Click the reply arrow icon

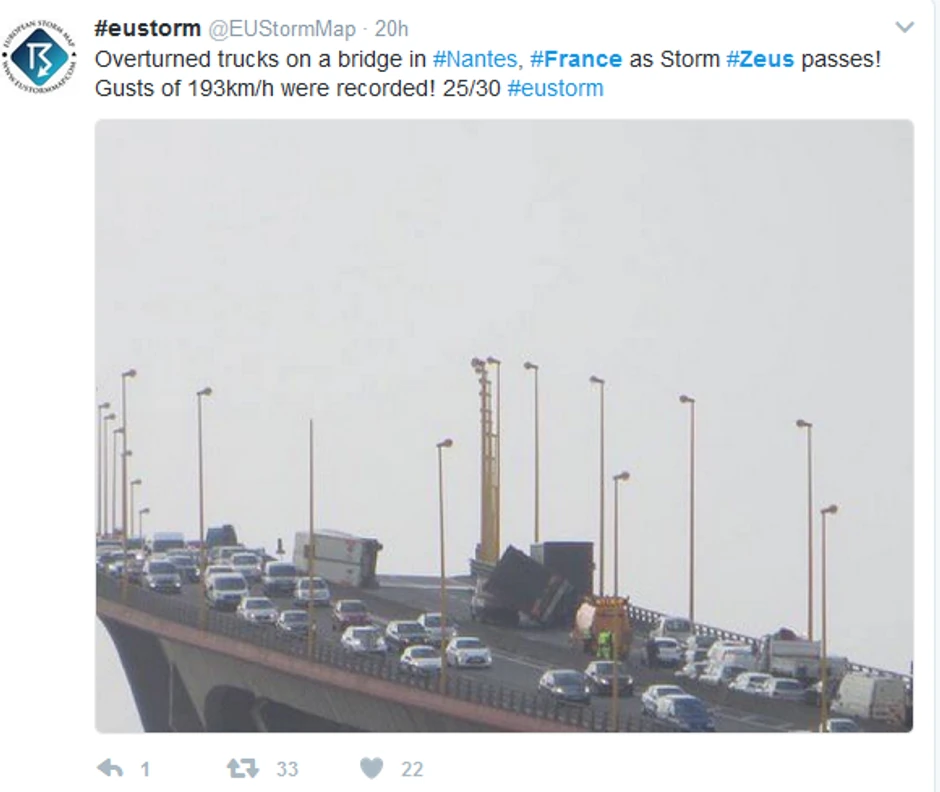pos(110,768)
